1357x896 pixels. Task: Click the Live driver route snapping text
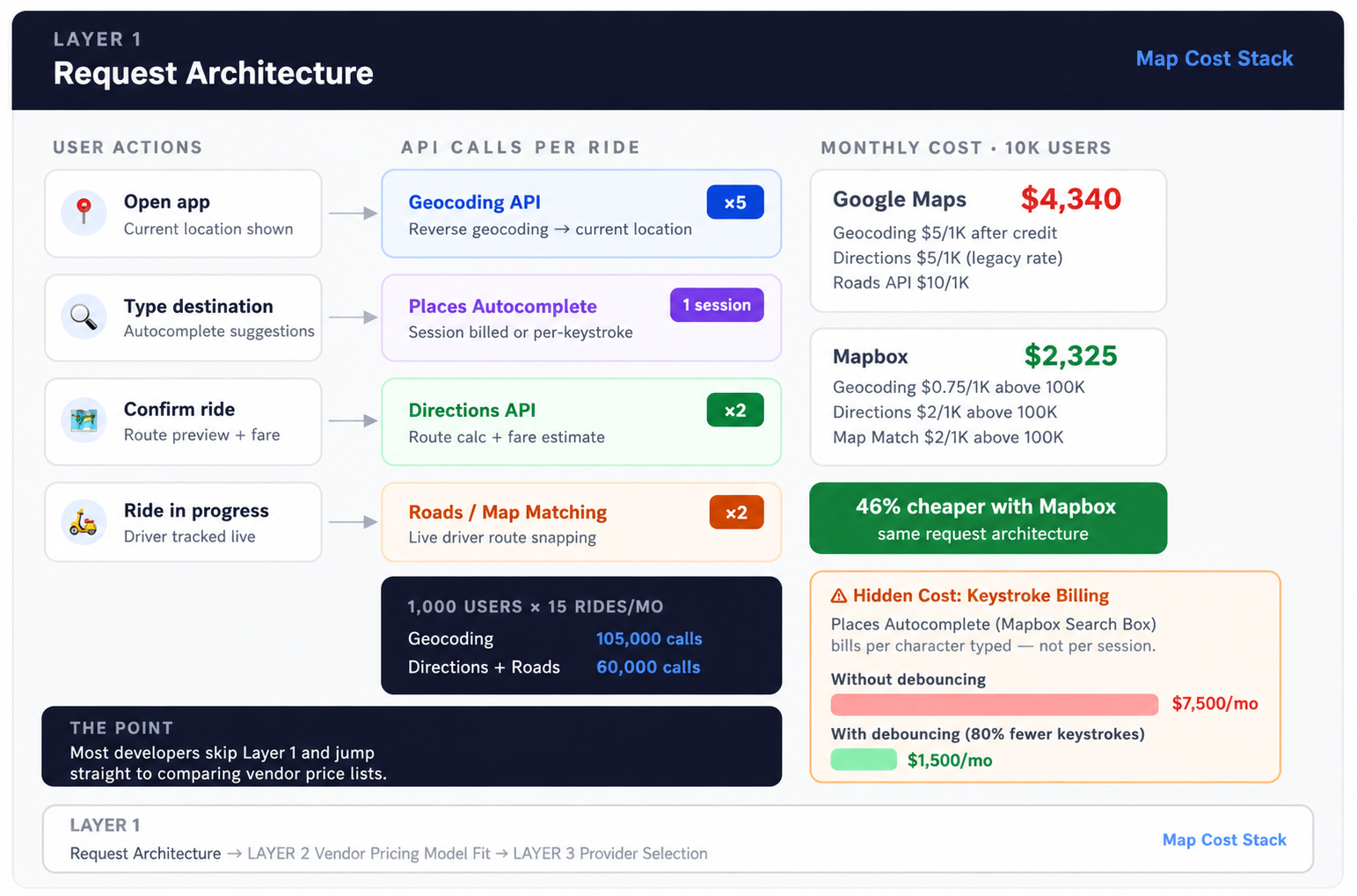502,538
